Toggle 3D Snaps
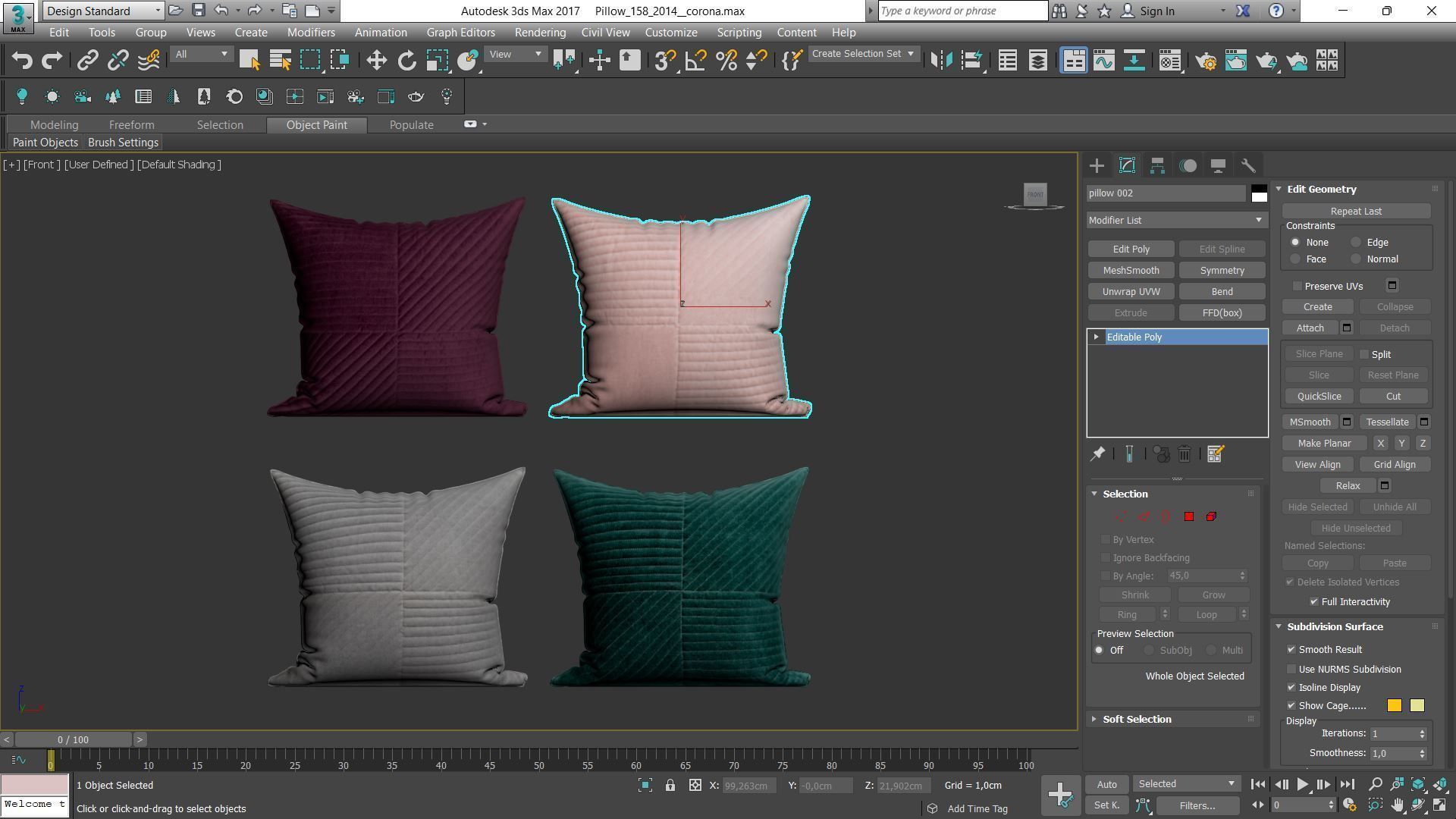This screenshot has height=819, width=1456. (x=665, y=61)
